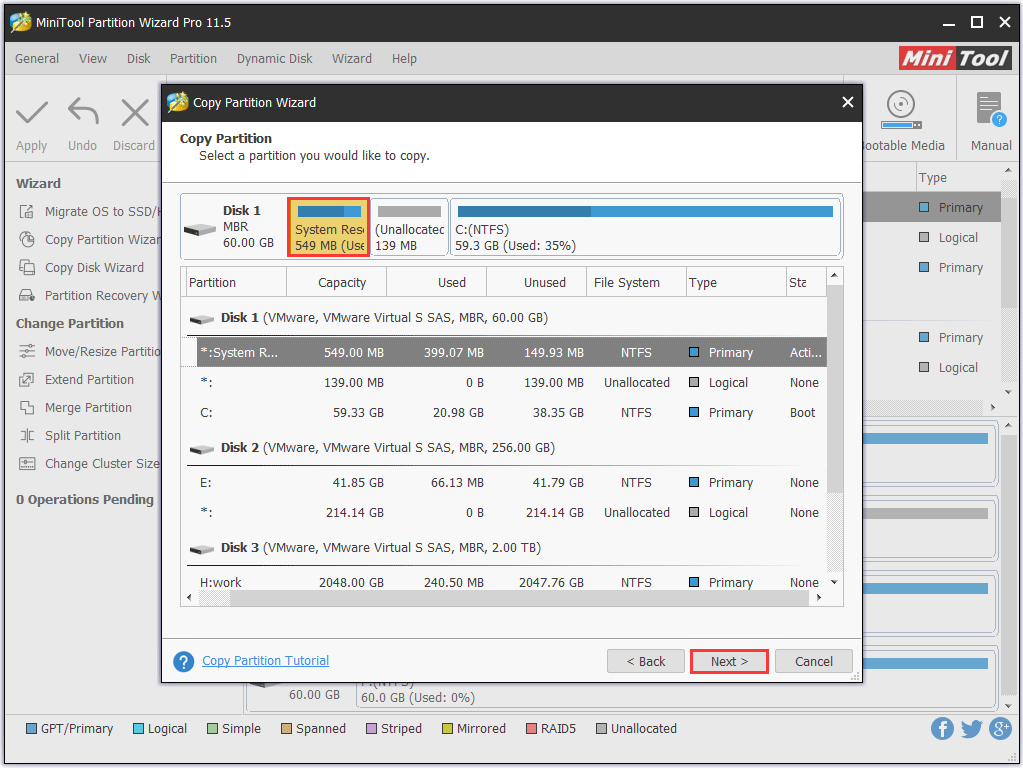
Task: Click Split Partition sidebar icon
Action: click(27, 436)
